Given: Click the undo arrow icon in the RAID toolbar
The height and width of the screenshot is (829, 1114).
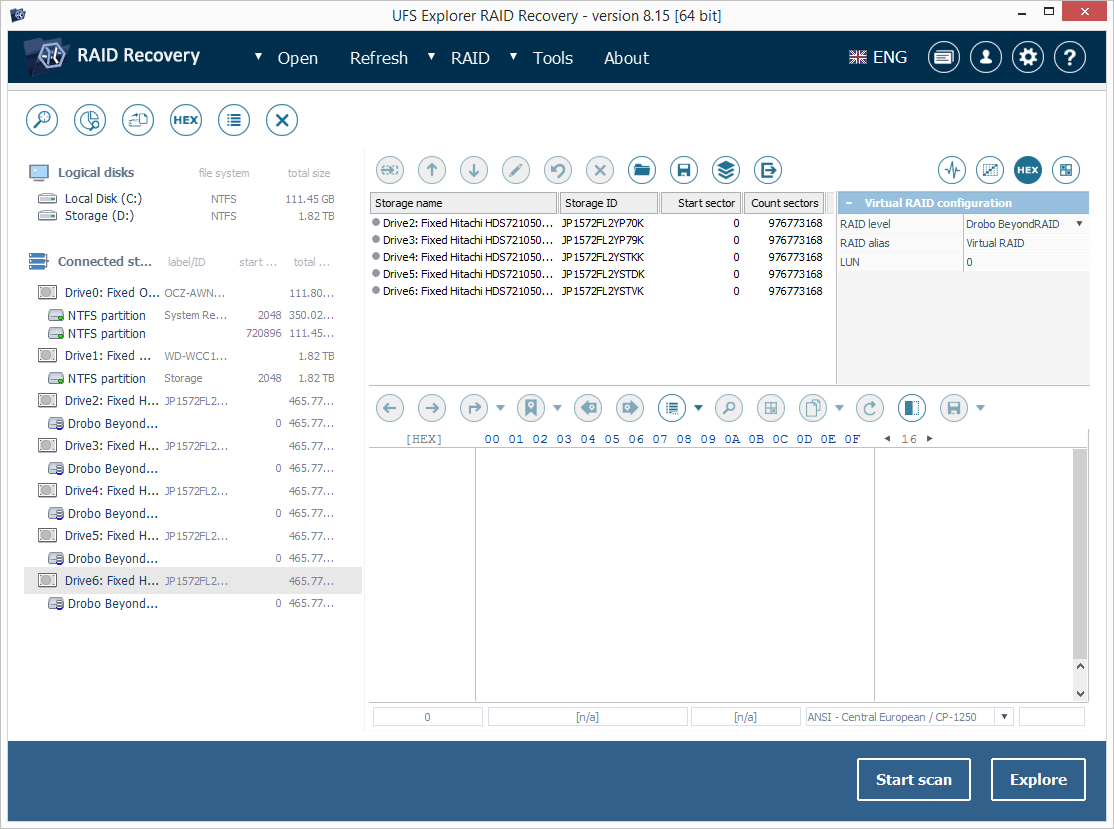Looking at the screenshot, I should click(558, 170).
